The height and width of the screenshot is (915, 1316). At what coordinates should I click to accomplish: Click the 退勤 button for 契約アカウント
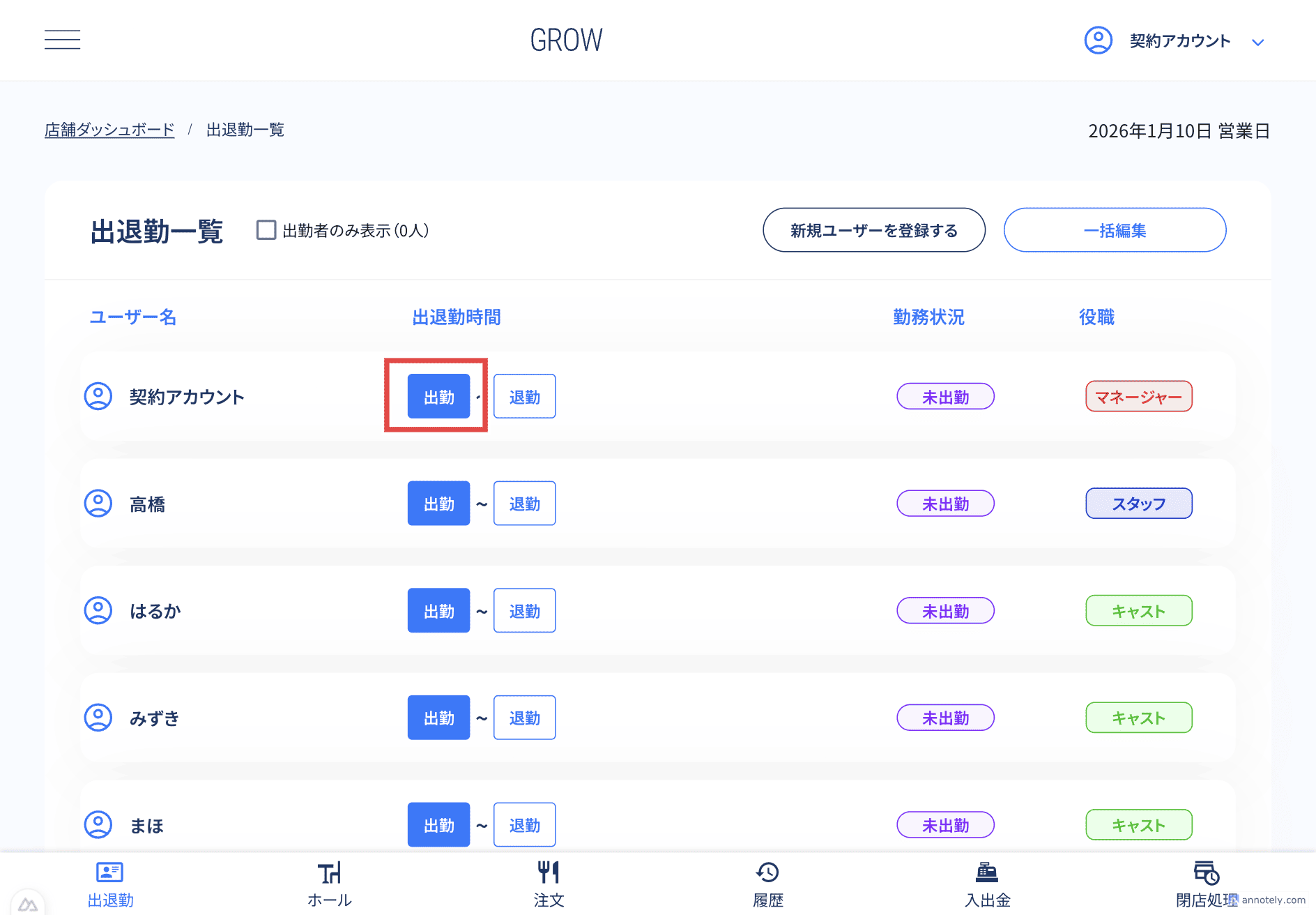click(x=524, y=396)
